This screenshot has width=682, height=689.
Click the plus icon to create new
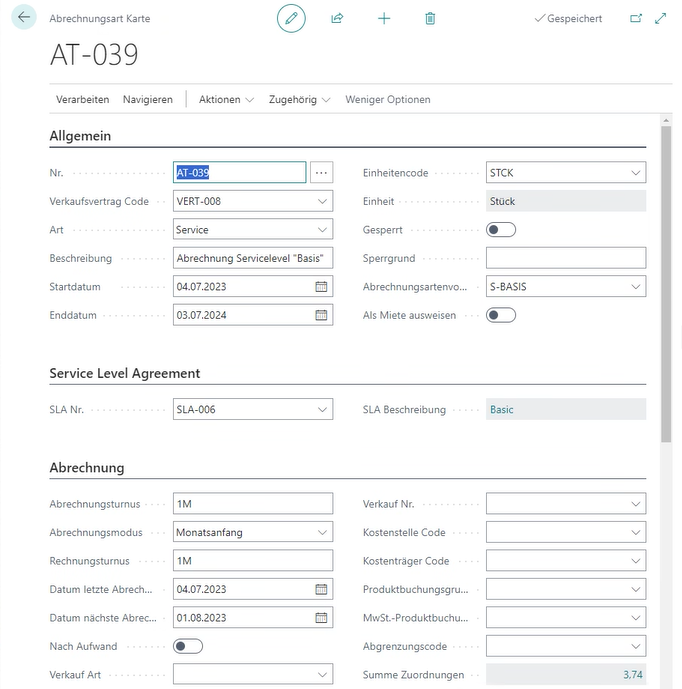click(x=384, y=18)
